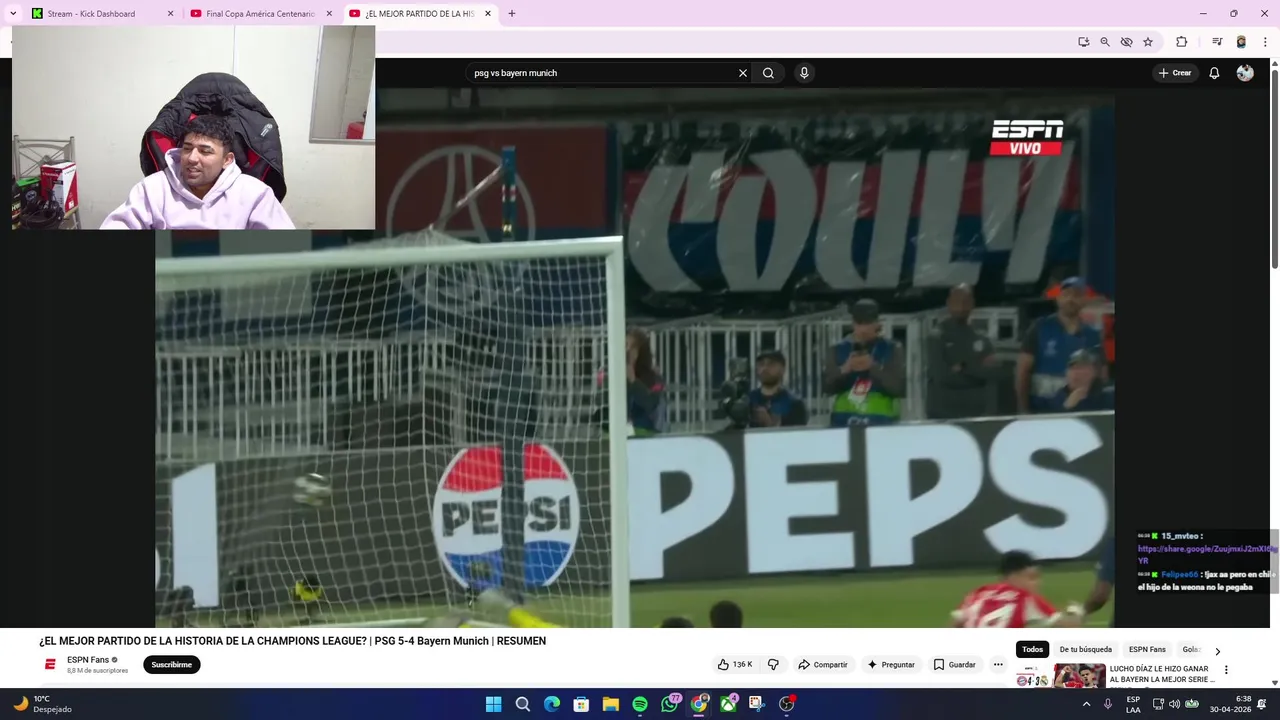The width and height of the screenshot is (1280, 720).
Task: Save the video with Guardar
Action: tap(954, 665)
